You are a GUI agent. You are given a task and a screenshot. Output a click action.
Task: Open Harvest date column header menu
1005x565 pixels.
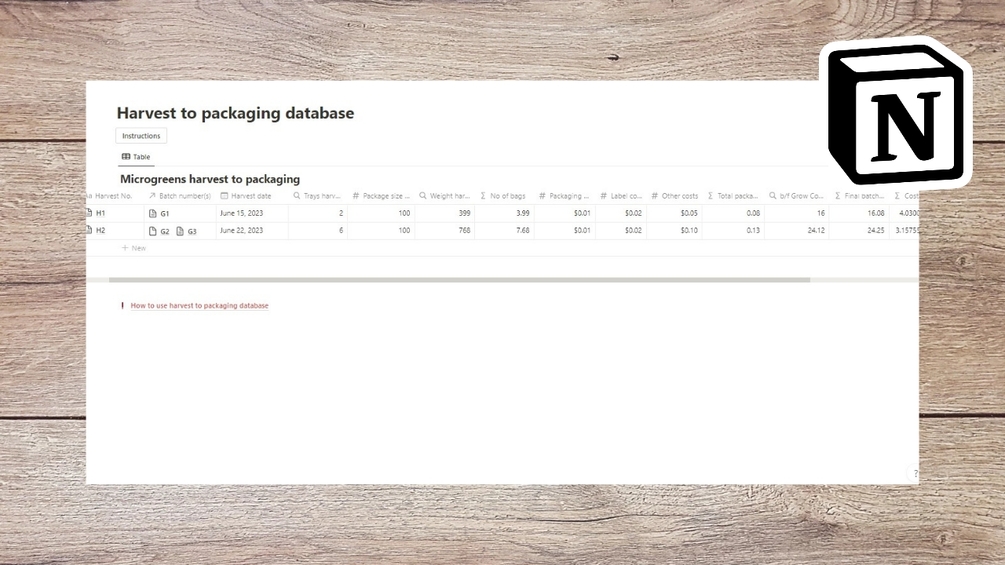tap(250, 196)
